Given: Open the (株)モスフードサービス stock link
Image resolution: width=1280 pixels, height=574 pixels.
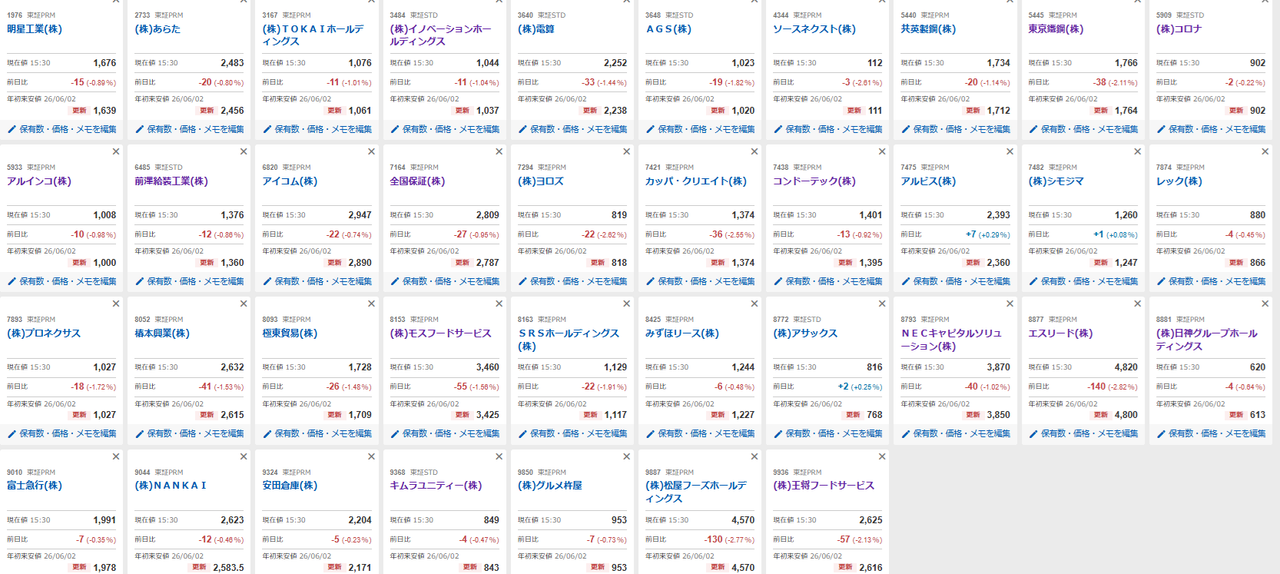Looking at the screenshot, I should point(441,333).
